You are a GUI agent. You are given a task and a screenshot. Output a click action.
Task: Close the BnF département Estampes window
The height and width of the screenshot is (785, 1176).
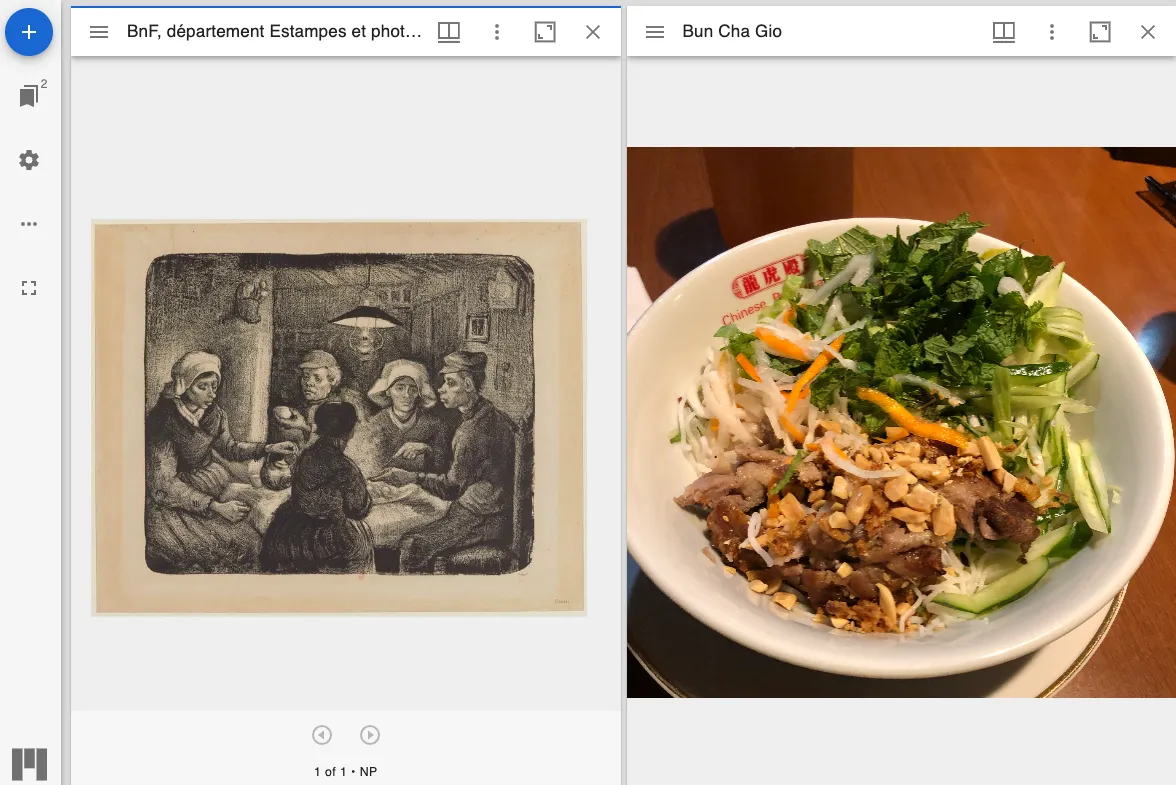click(x=592, y=31)
